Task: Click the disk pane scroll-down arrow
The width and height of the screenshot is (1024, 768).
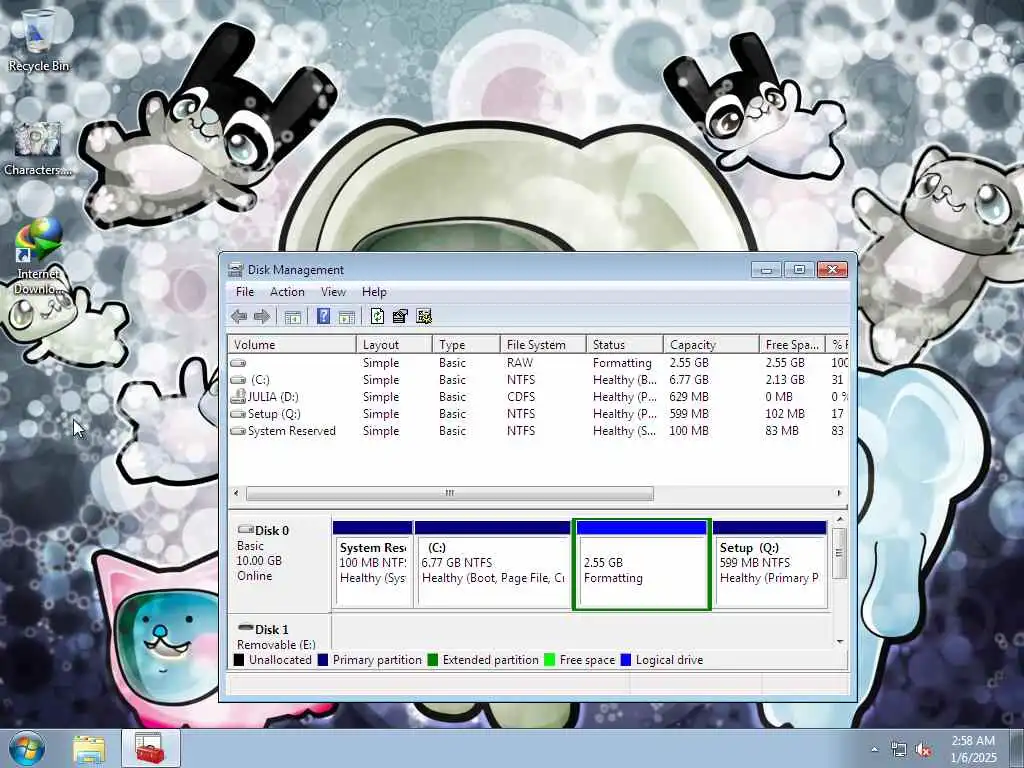Action: 840,642
